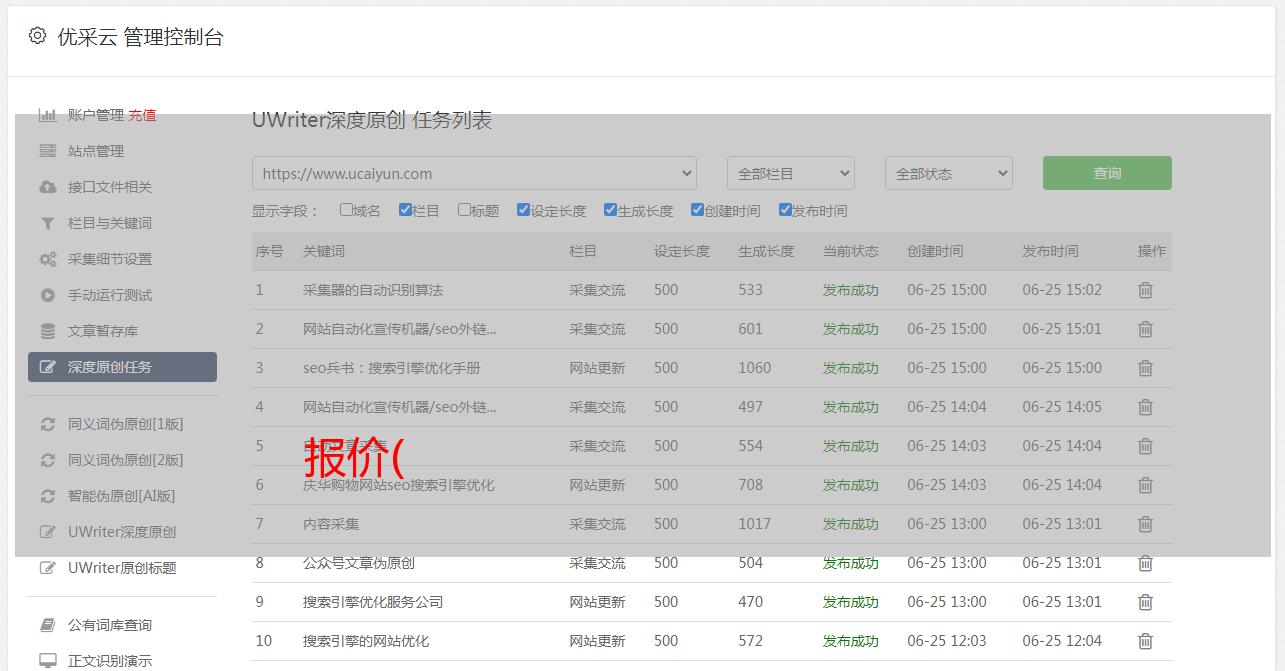Open UWriter原创标题 in the sidebar

coord(122,568)
